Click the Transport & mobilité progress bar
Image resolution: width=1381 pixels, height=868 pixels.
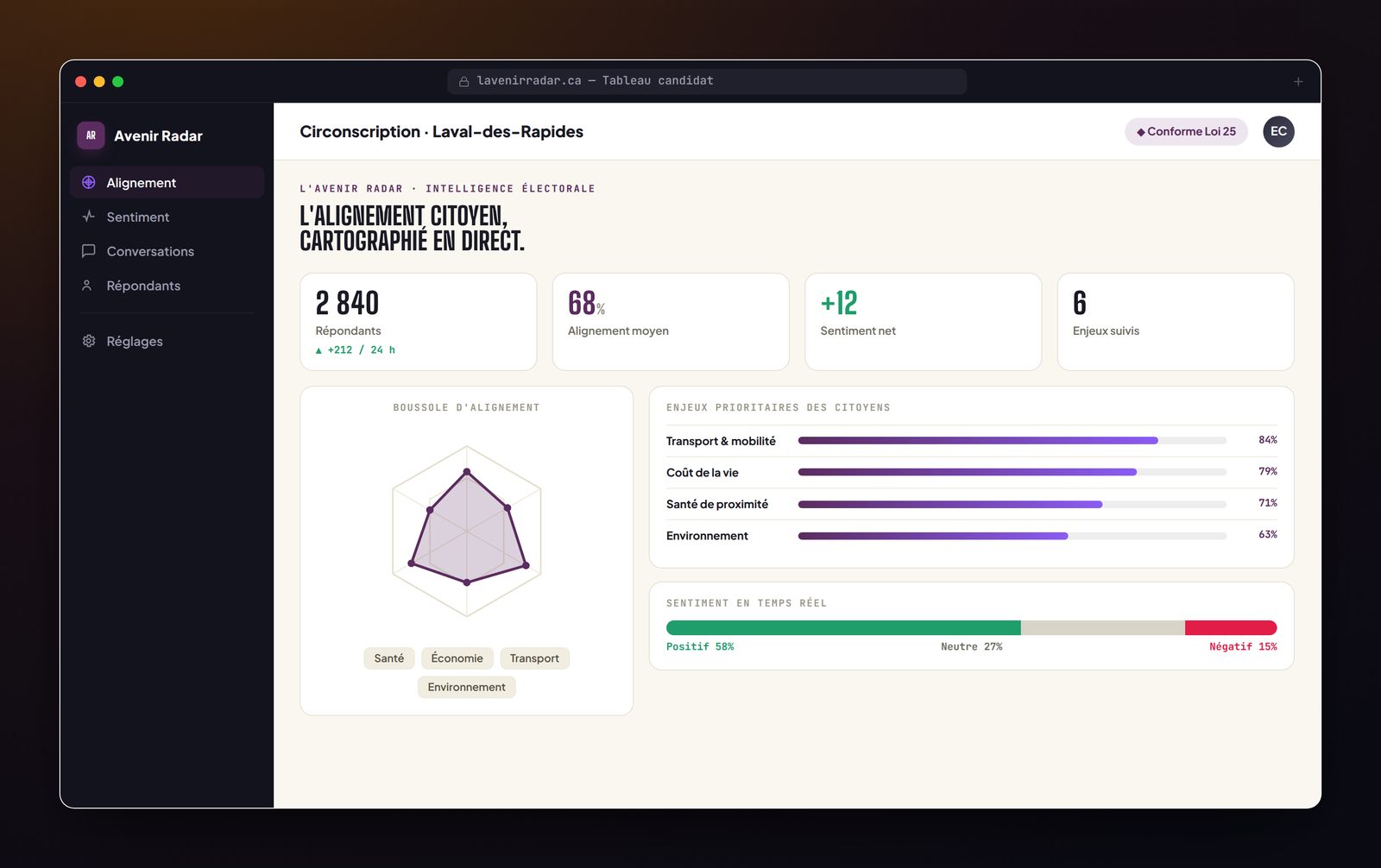tap(1012, 441)
